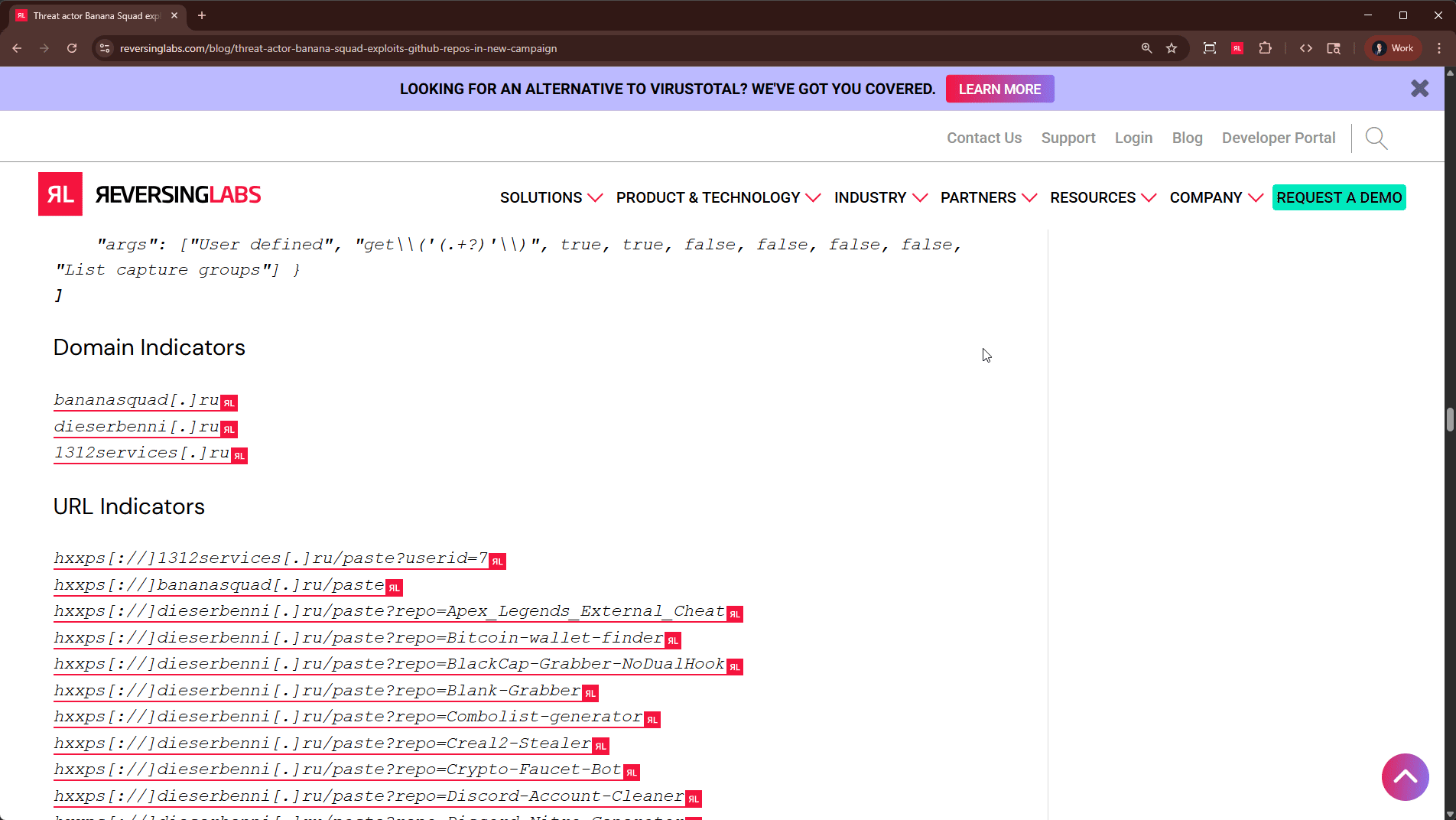The image size is (1456, 820).
Task: Click the ReversingLabs logo
Action: tap(150, 194)
